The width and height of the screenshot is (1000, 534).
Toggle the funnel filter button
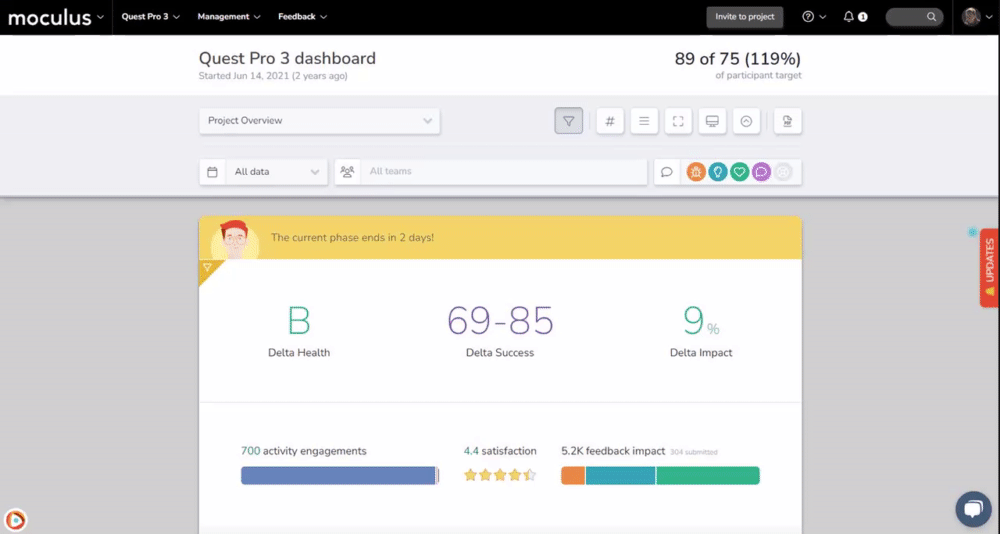pyautogui.click(x=569, y=121)
